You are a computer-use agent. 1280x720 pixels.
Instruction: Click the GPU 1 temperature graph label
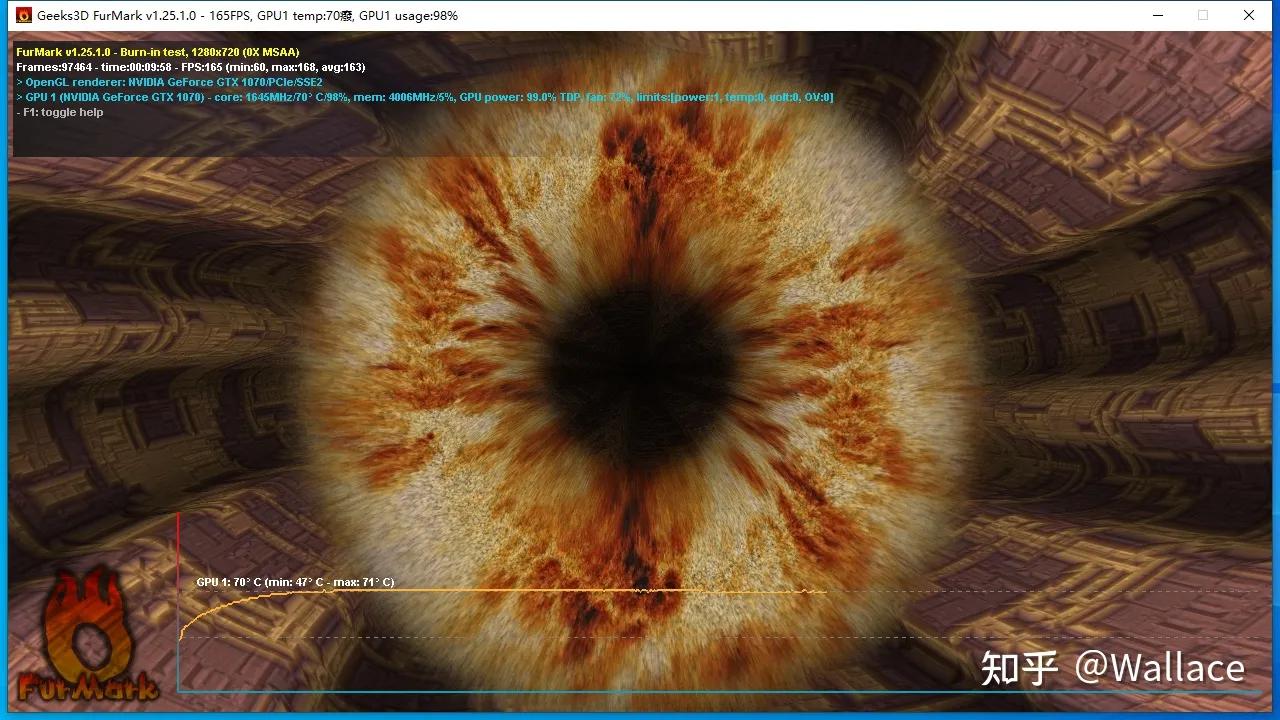[x=295, y=582]
